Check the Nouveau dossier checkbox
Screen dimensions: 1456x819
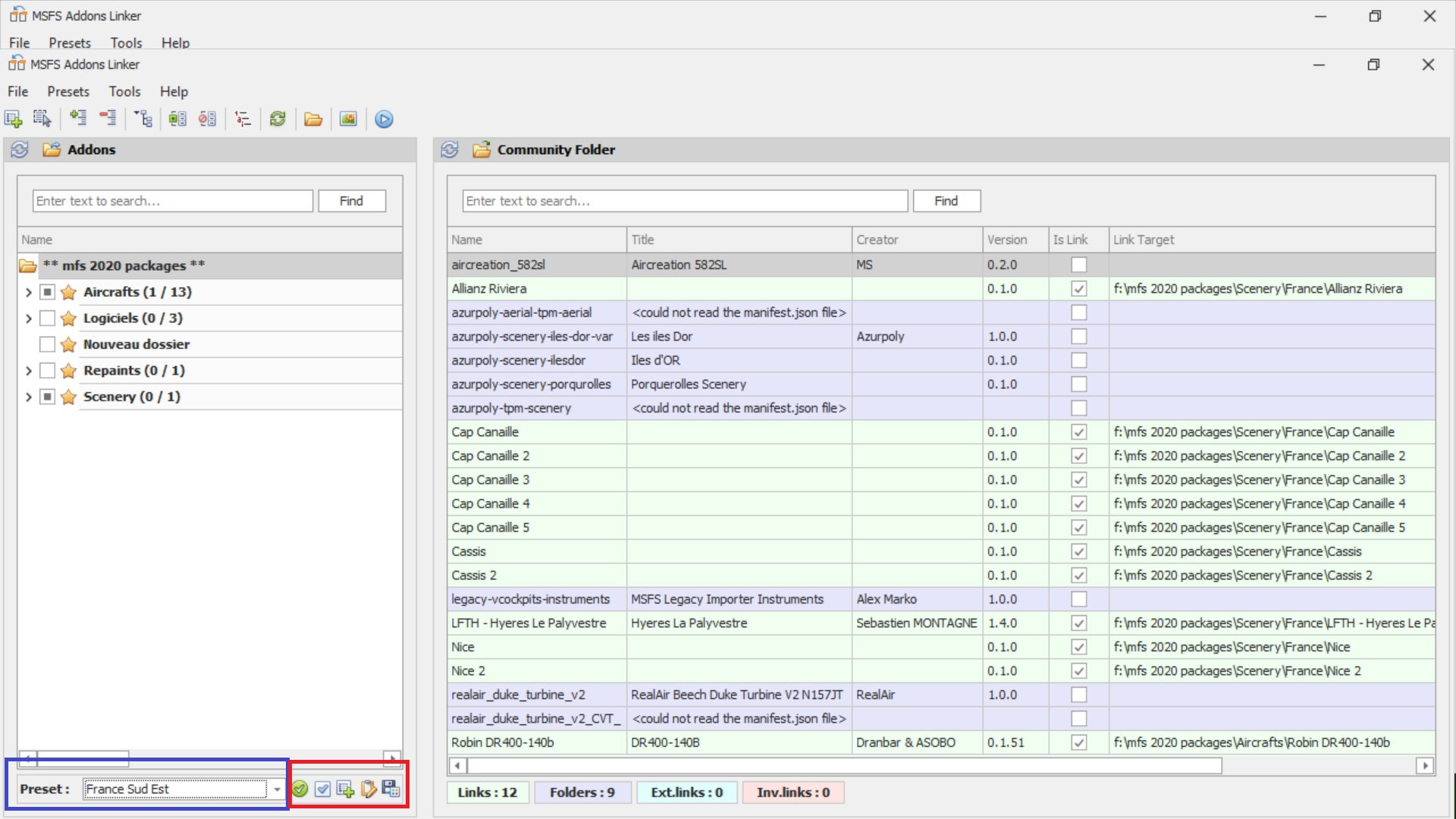47,344
